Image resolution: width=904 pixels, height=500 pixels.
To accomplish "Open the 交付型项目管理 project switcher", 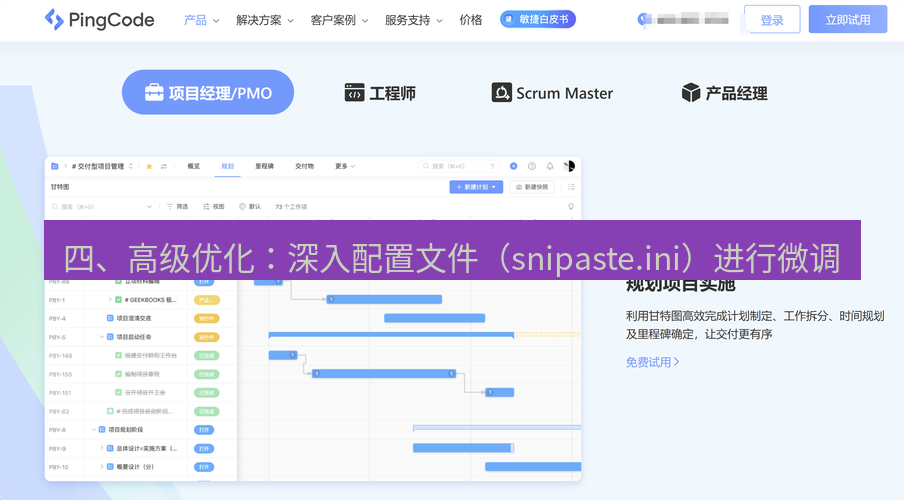I will point(102,166).
